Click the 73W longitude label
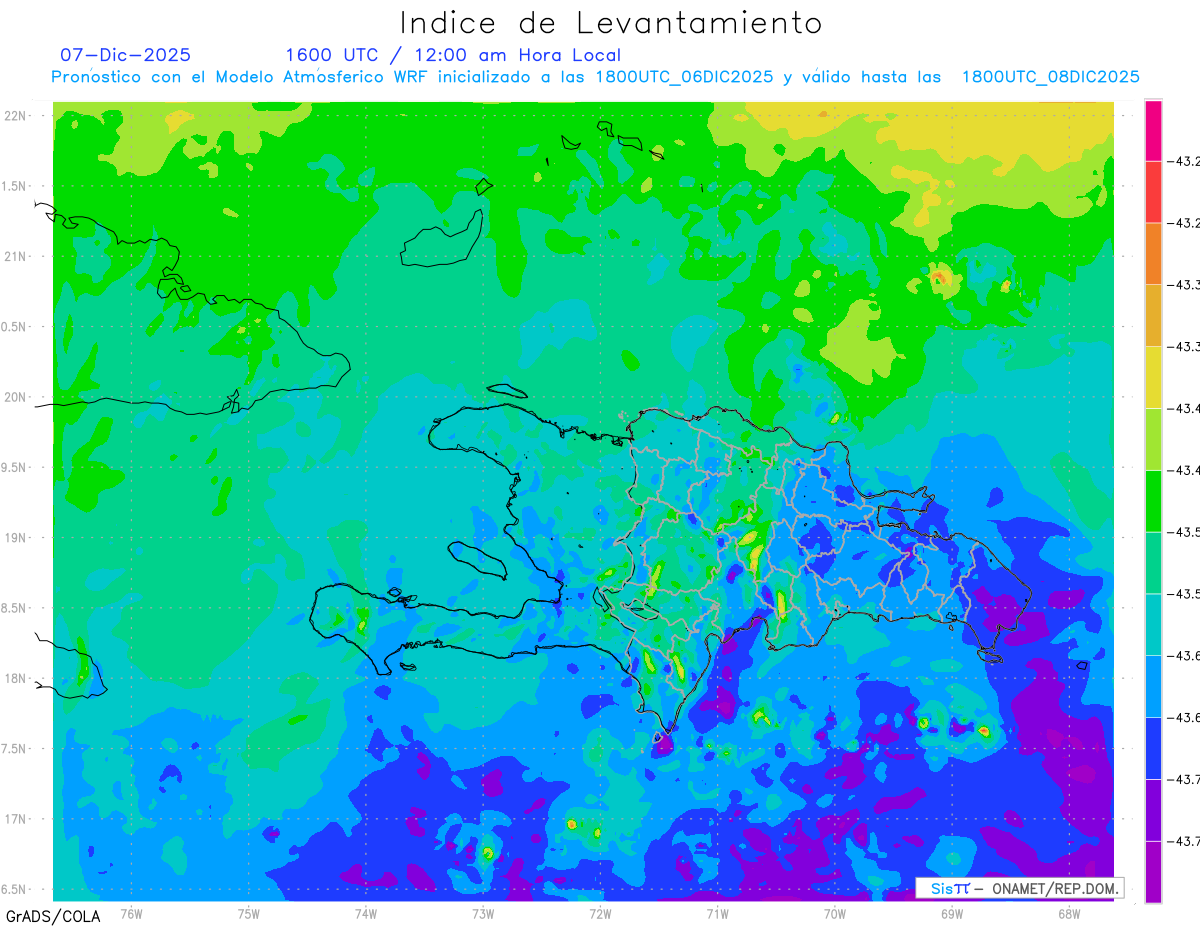 click(x=483, y=913)
